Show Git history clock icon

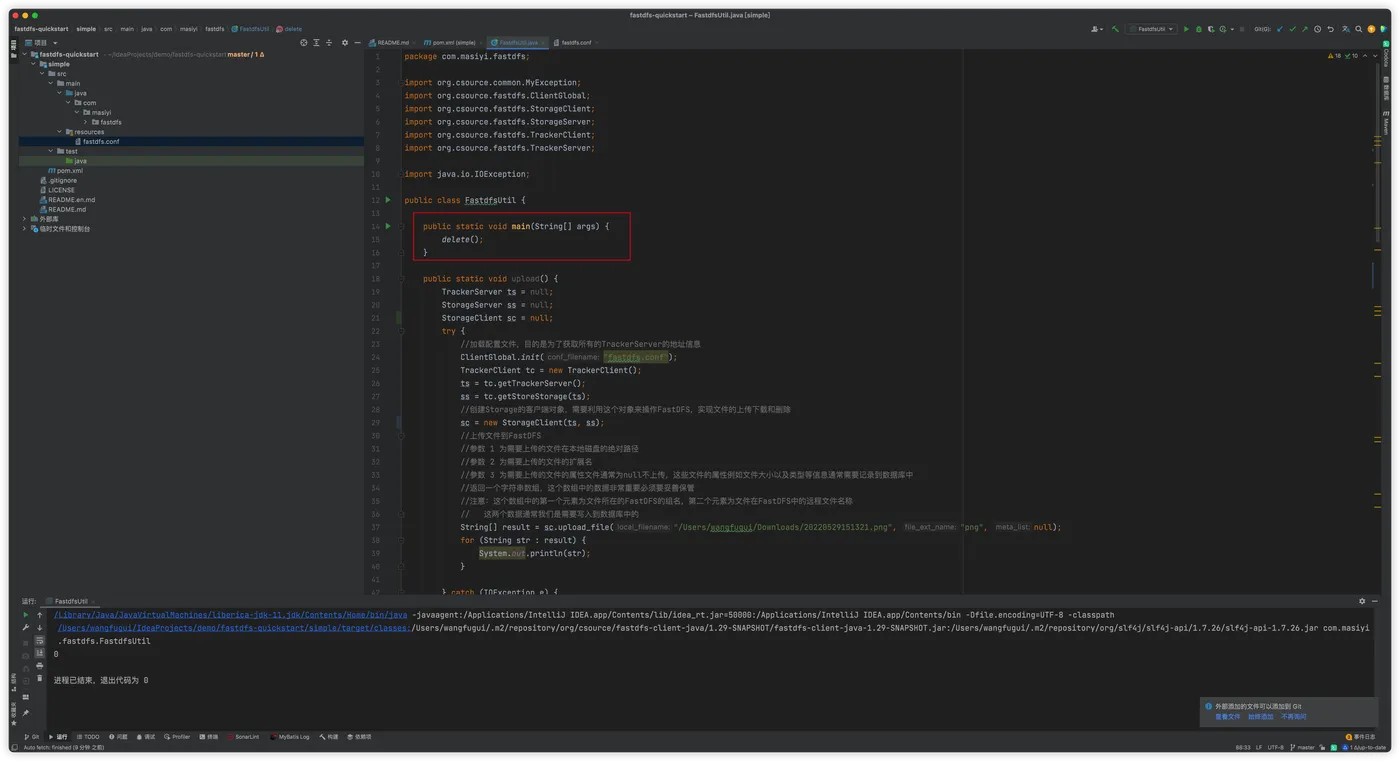tap(1317, 29)
